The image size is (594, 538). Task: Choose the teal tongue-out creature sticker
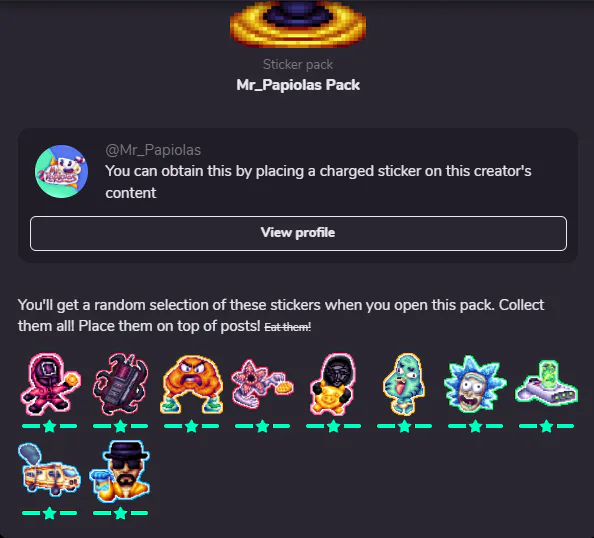click(404, 385)
